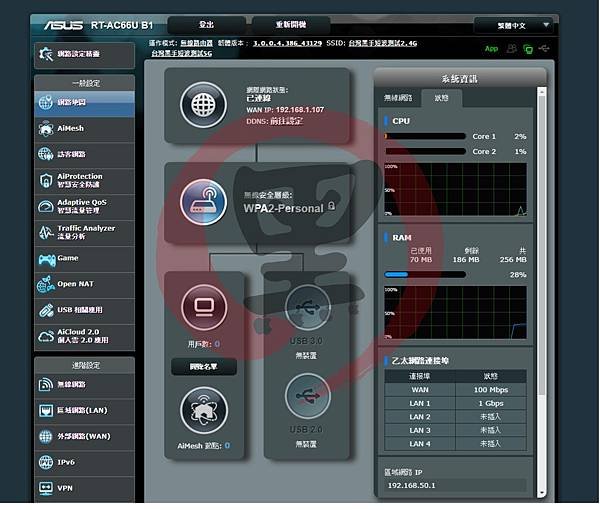600x510 pixels.
Task: Click the wireless router icon in network map
Action: click(203, 202)
